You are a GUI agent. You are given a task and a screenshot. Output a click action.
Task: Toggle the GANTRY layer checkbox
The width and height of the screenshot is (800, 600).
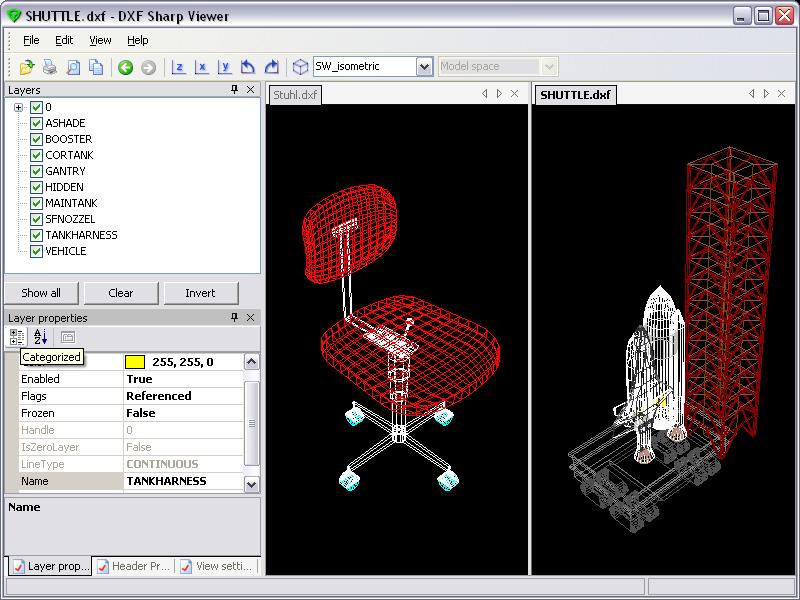click(36, 171)
